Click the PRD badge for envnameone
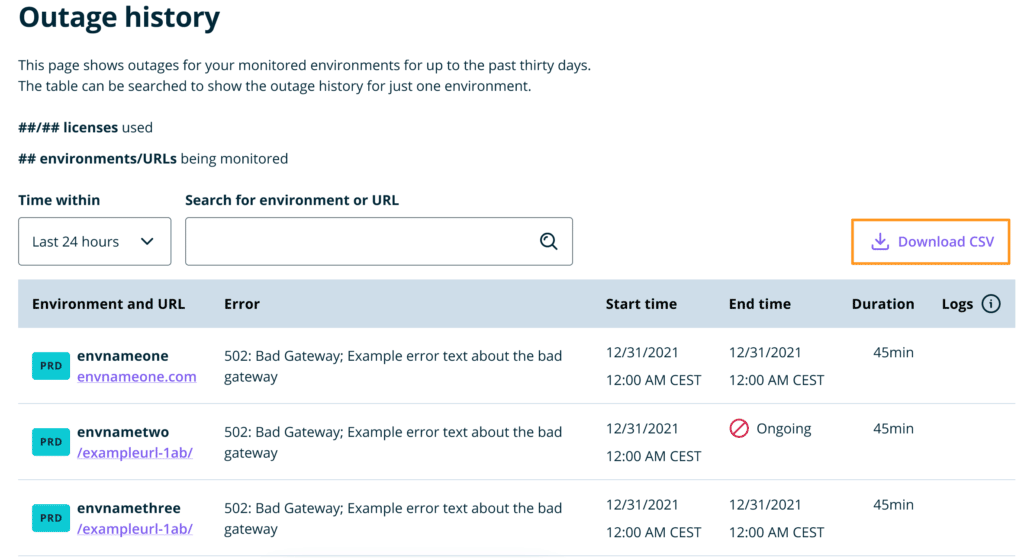This screenshot has height=558, width=1024. tap(51, 366)
